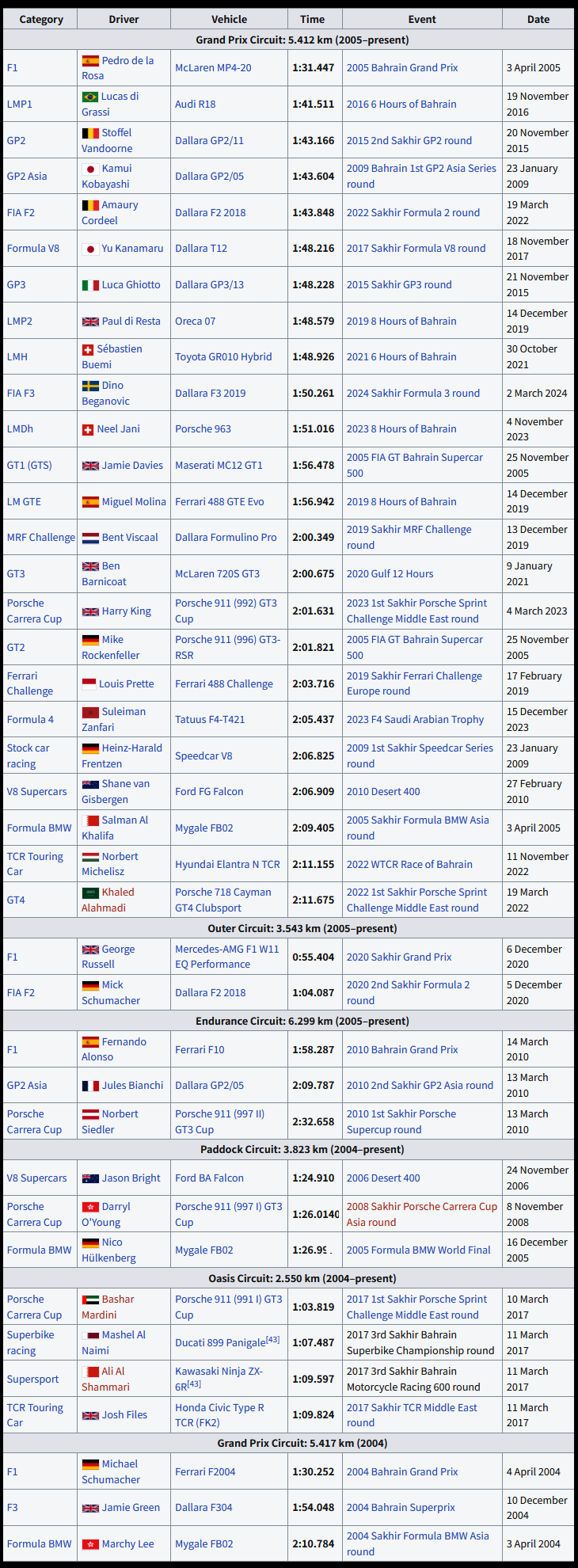578x1568 pixels.
Task: Open the 2023 F4 Saudi Arabian Trophy link
Action: point(416,720)
